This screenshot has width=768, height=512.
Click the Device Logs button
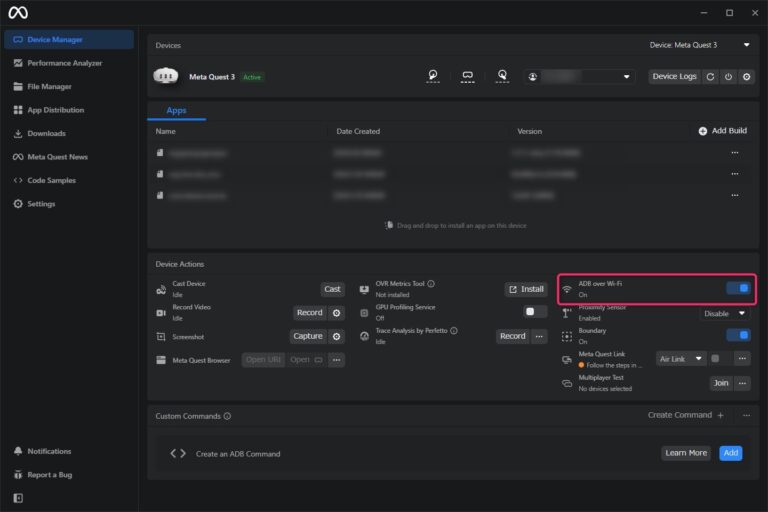point(674,76)
